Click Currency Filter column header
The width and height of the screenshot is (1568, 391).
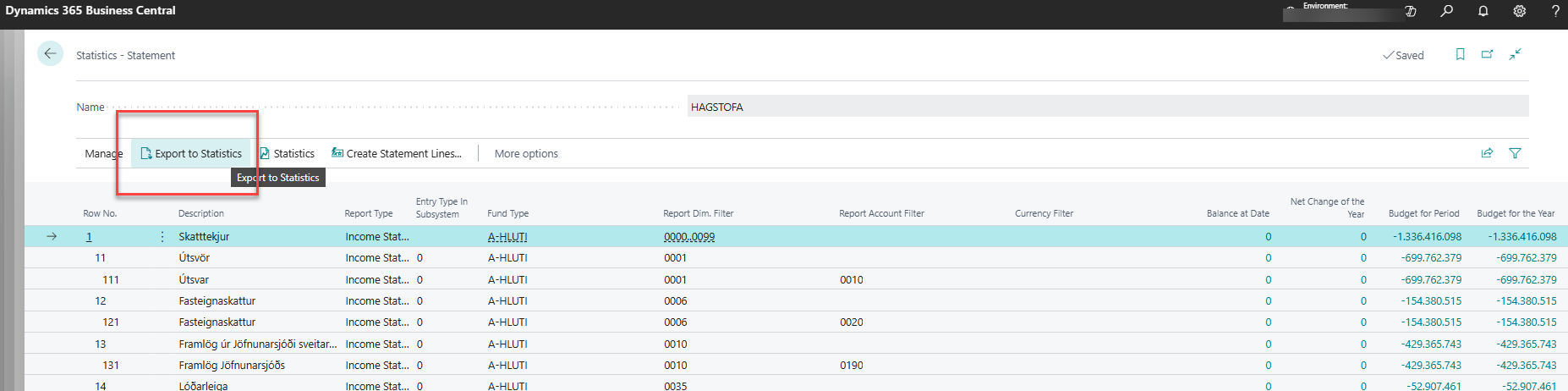click(x=1044, y=213)
